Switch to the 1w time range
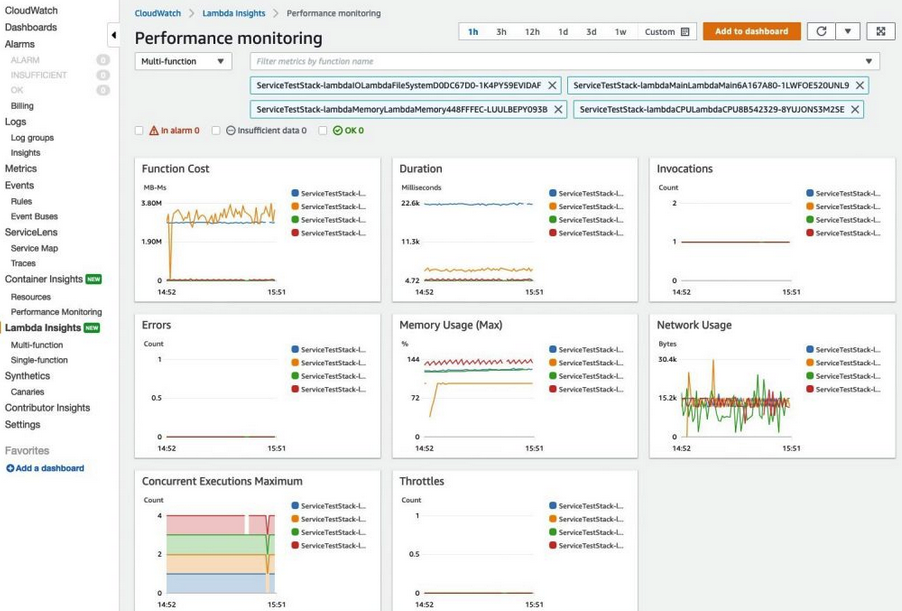The height and width of the screenshot is (611, 902). point(620,32)
